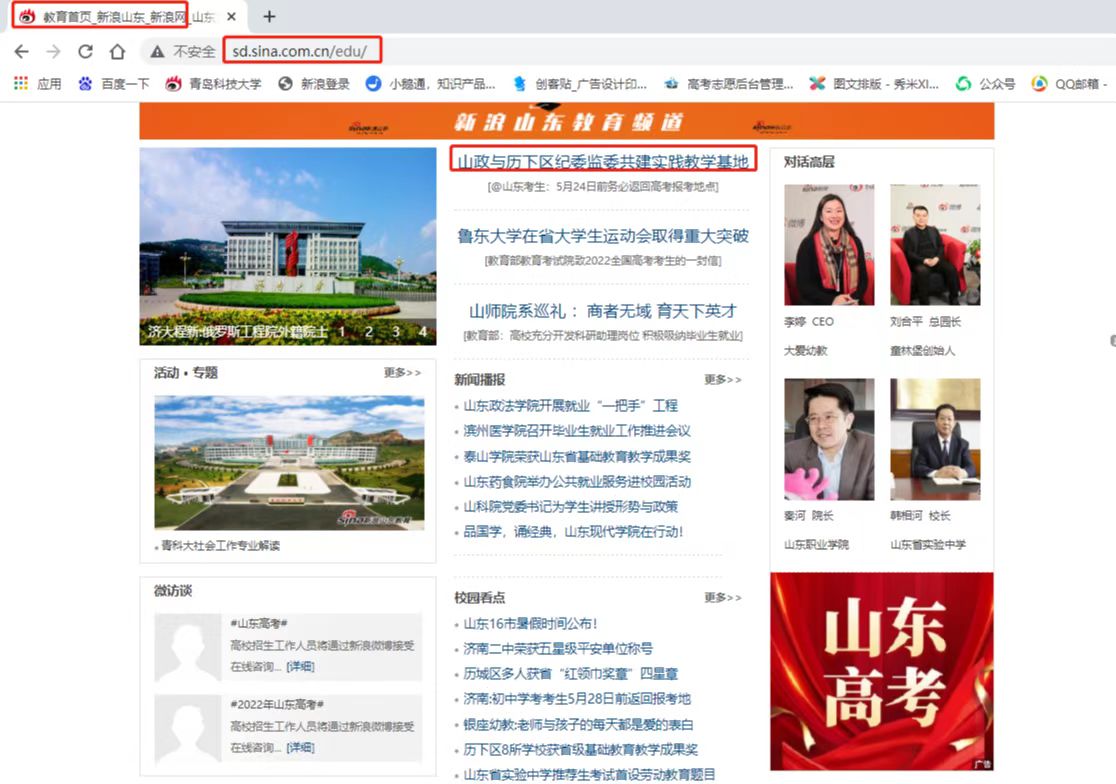Open the QQ邮箱 bookmark
The width and height of the screenshot is (1116, 784).
pos(1069,84)
